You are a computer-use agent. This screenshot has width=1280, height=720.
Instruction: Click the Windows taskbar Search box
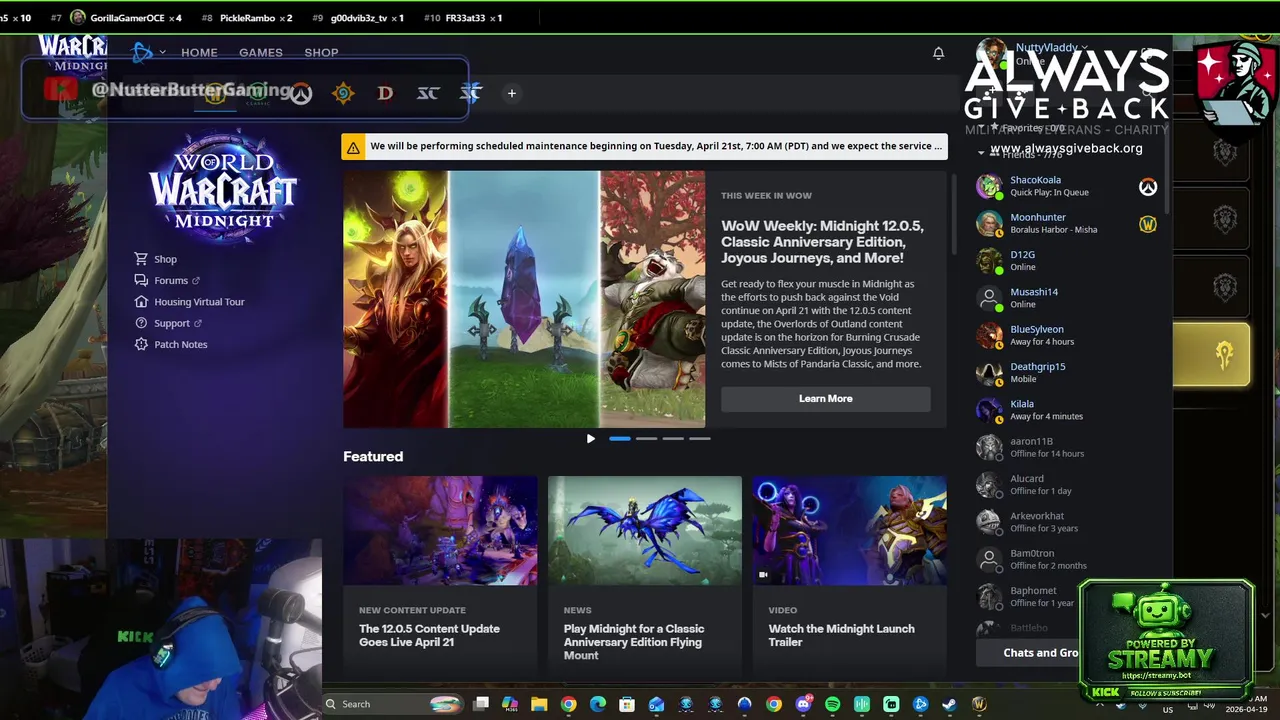(x=393, y=704)
